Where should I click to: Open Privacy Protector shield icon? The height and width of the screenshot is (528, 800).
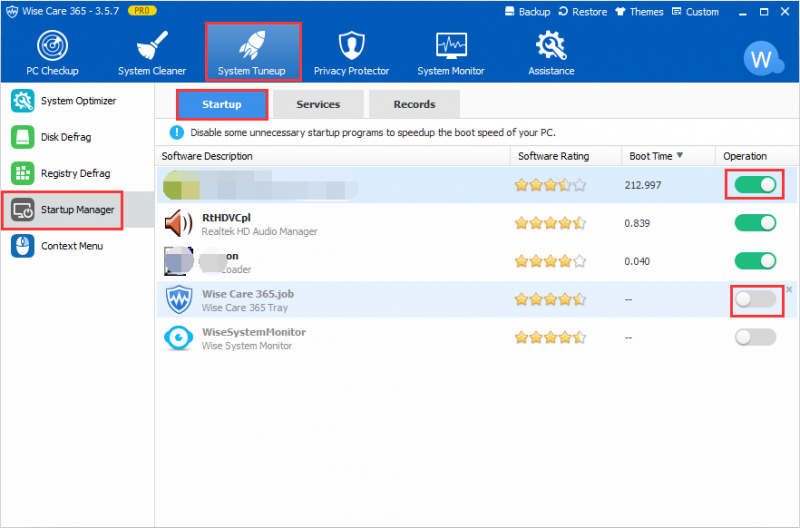352,45
